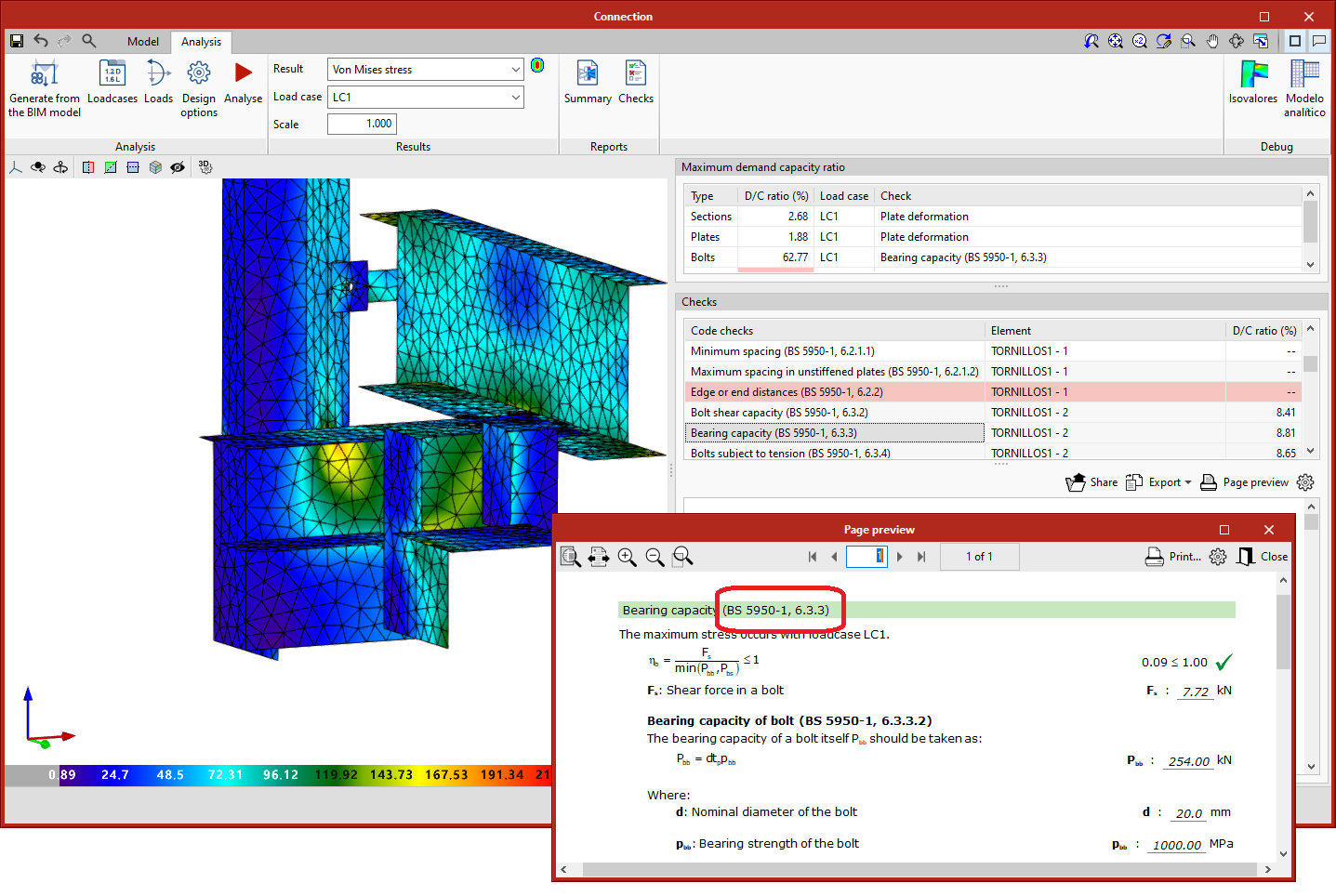Fit page width in Page preview
The height and width of the screenshot is (896, 1336).
click(x=599, y=557)
